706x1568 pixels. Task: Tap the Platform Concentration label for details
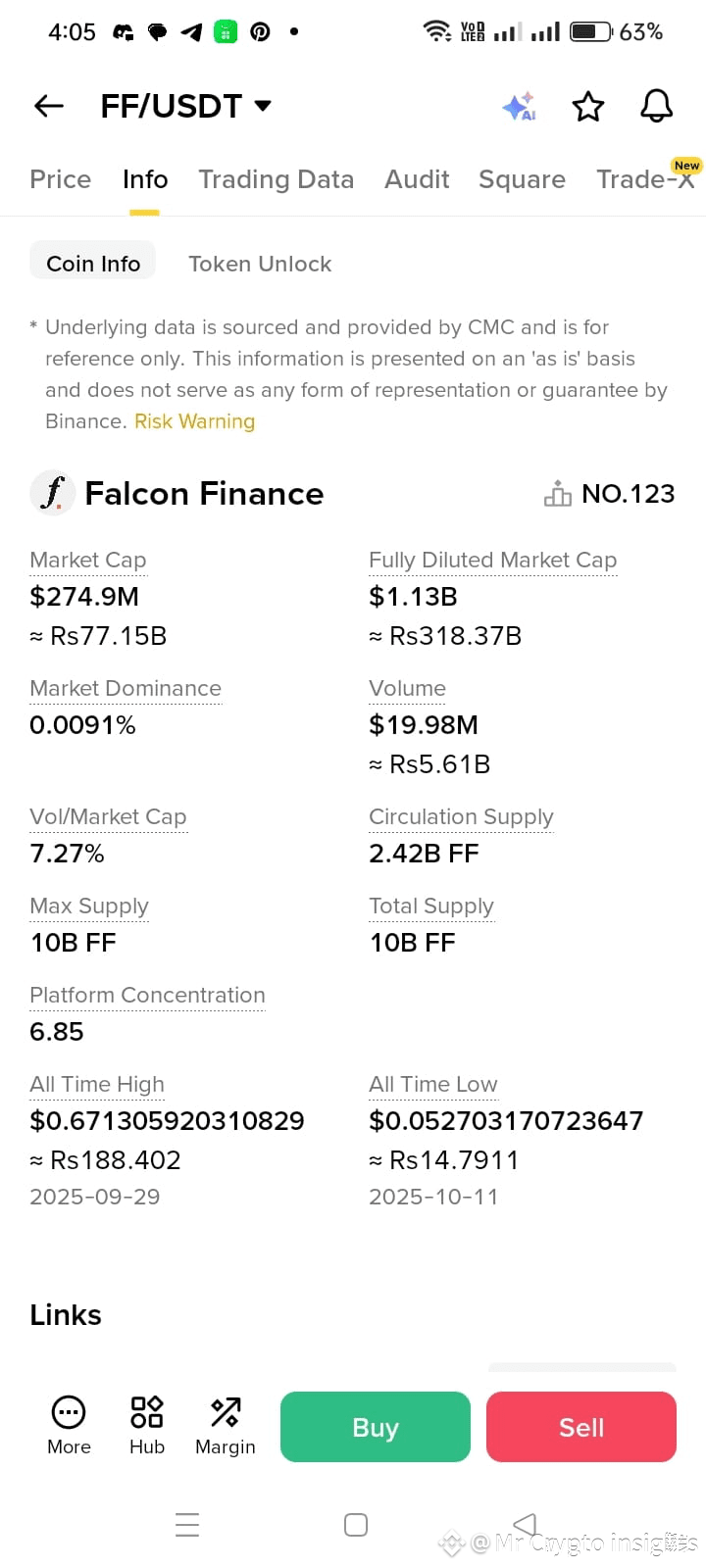tap(147, 996)
